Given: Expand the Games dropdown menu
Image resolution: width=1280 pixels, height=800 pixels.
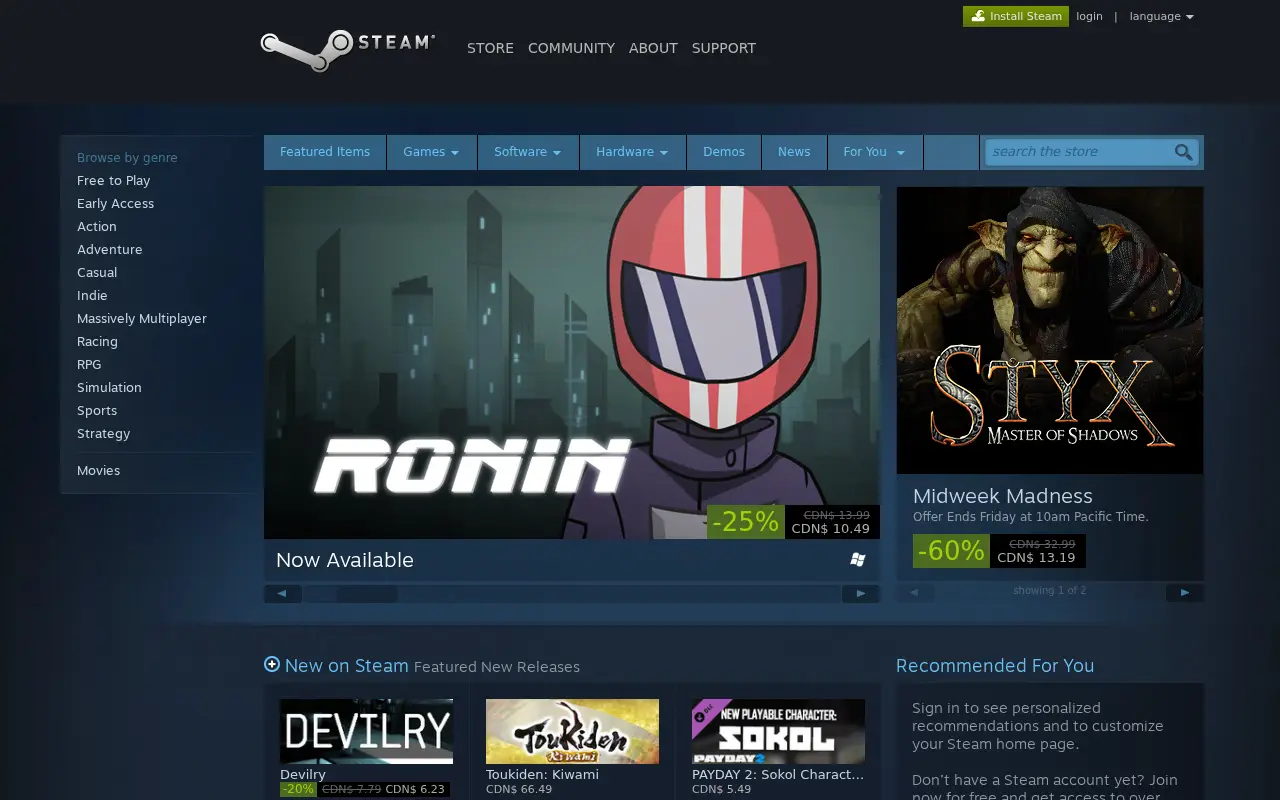Looking at the screenshot, I should pos(431,152).
